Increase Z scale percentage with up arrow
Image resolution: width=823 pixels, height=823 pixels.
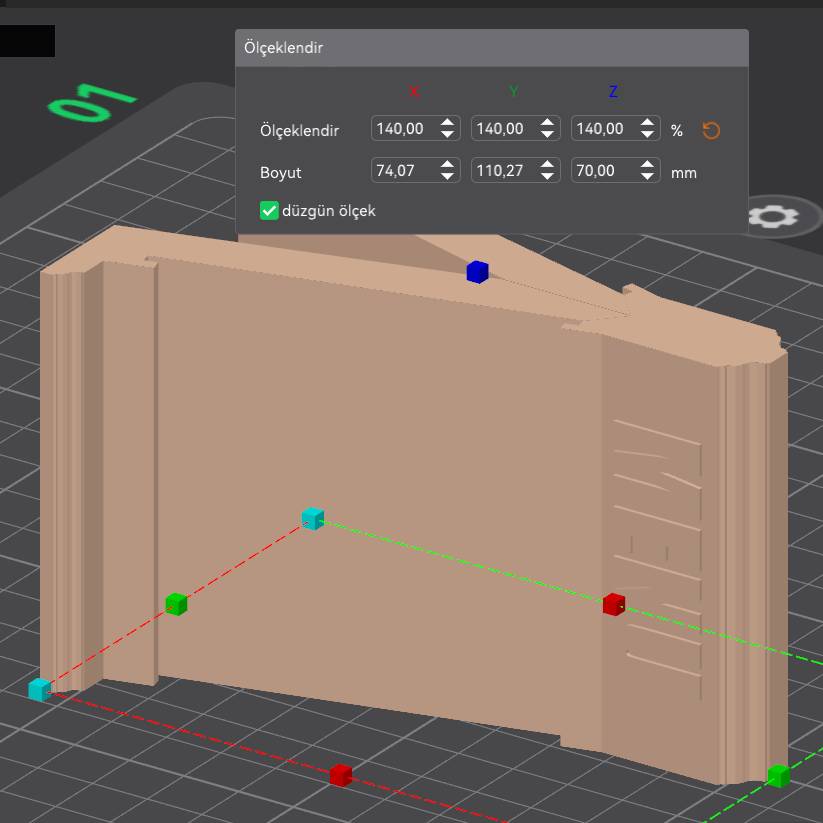[647, 122]
